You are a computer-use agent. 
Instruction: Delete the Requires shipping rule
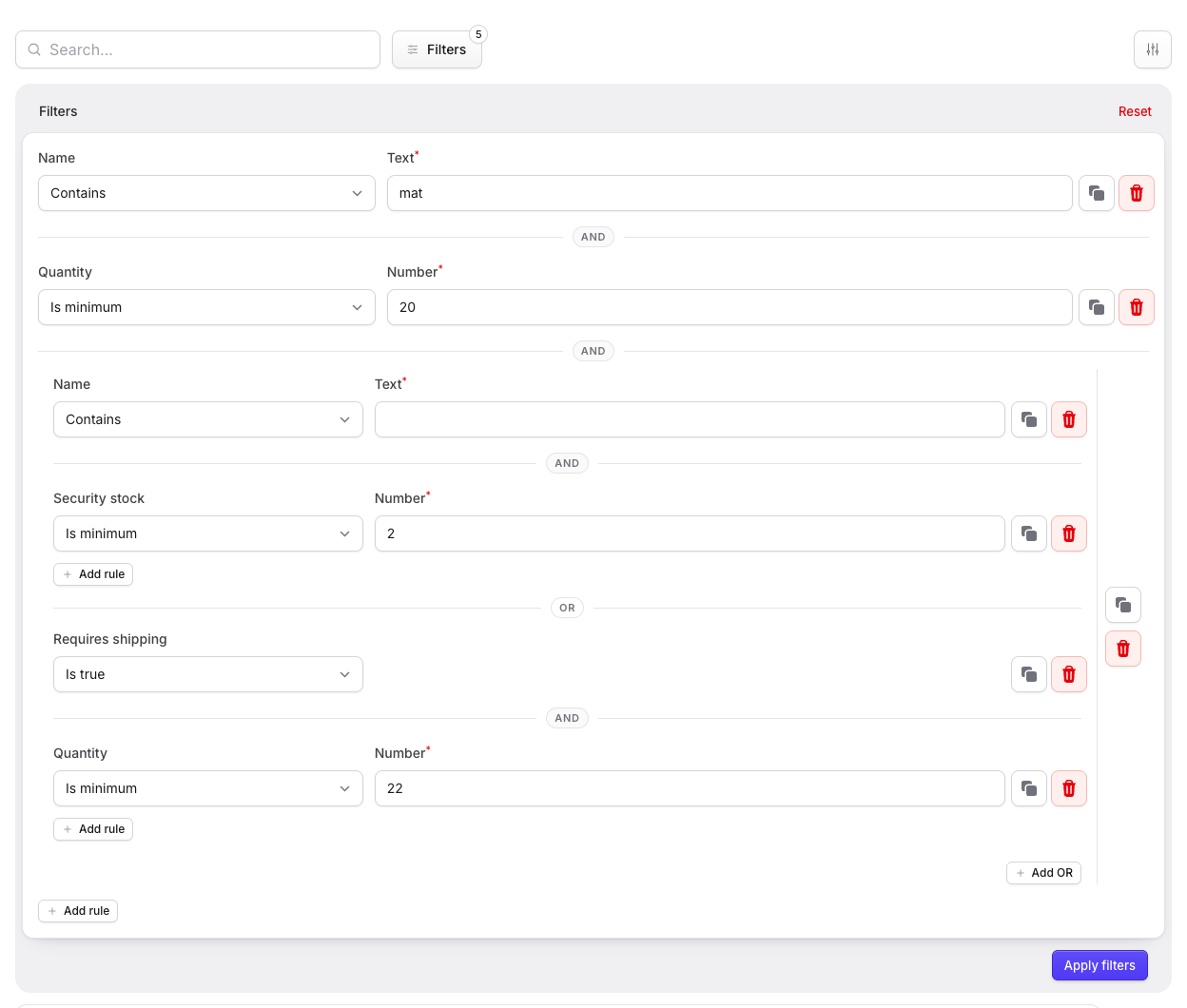[x=1069, y=674]
